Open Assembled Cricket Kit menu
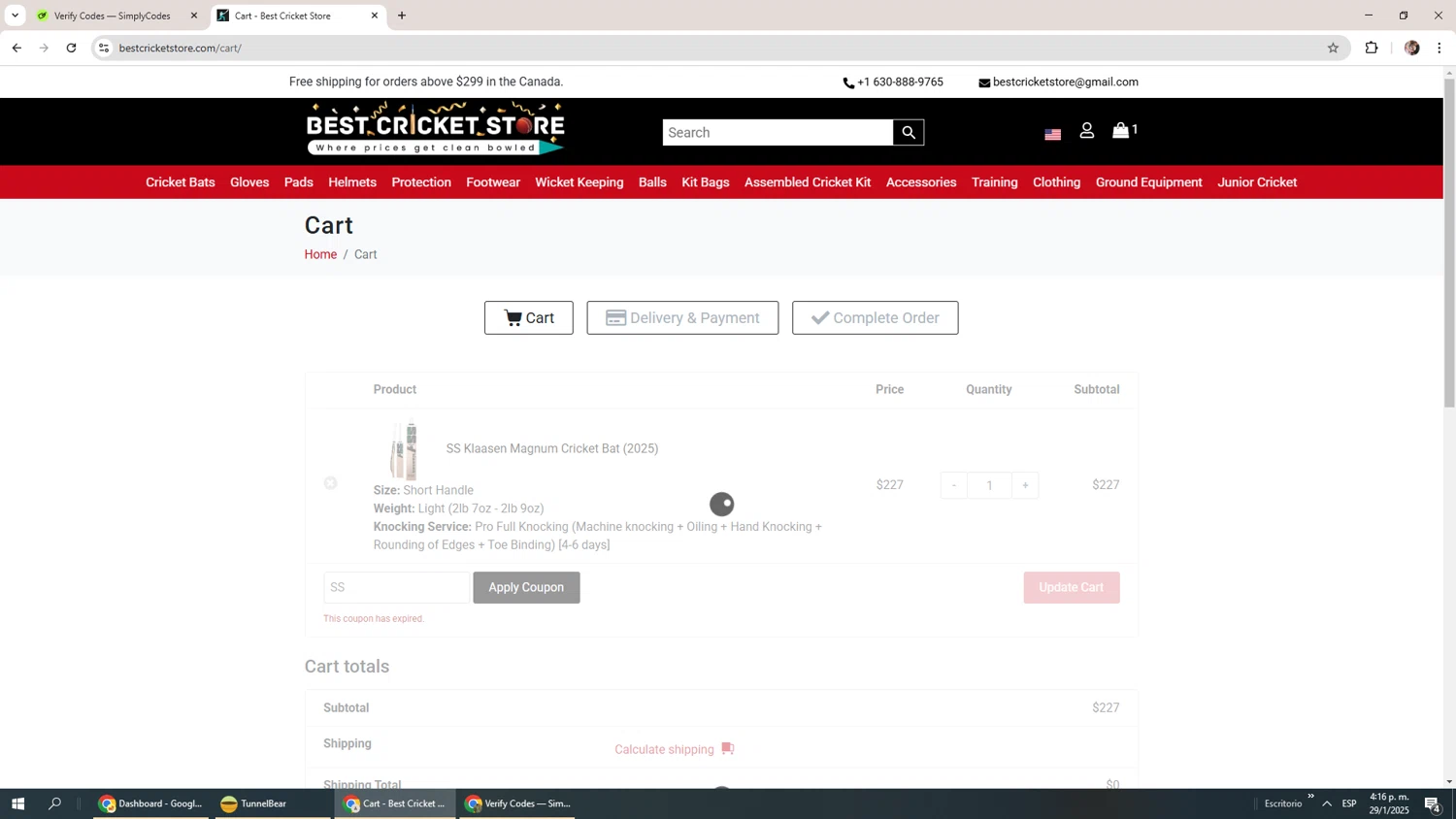This screenshot has width=1456, height=819. [x=808, y=182]
